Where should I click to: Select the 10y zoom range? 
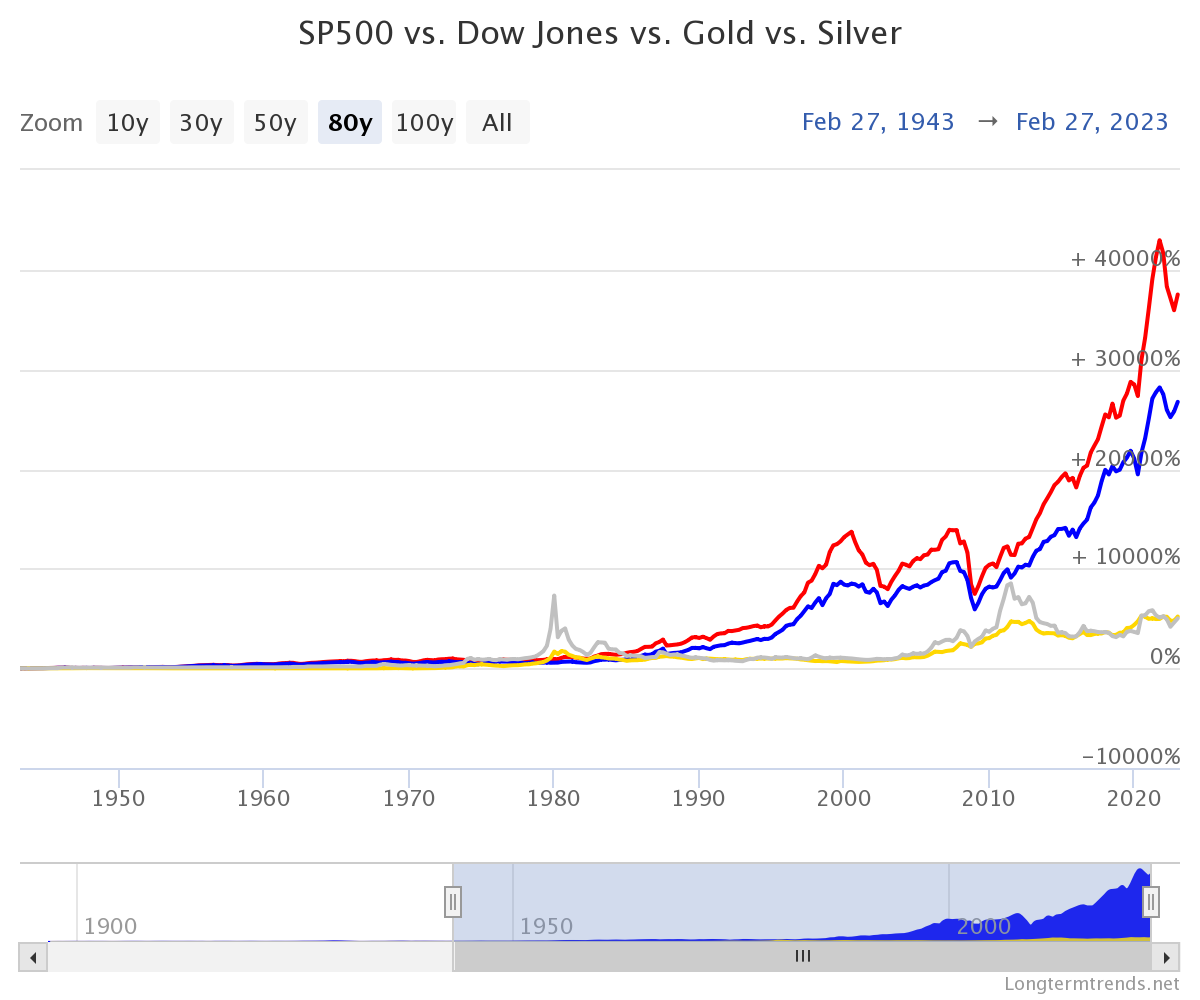(128, 122)
